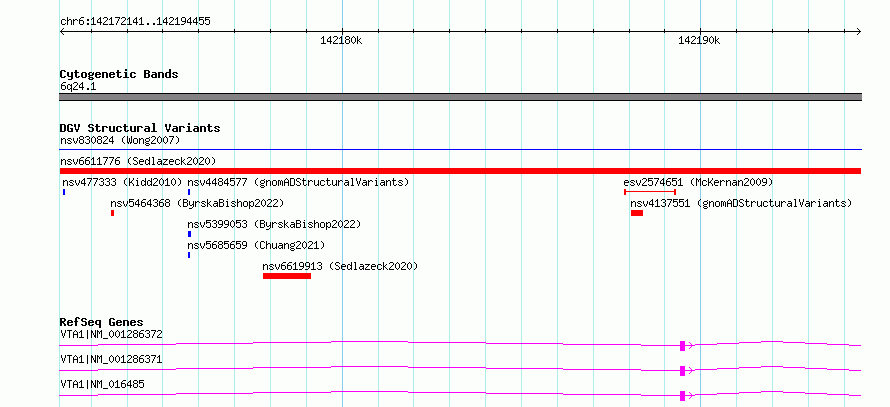
Task: Select the red marker under nsv5464368
Action: [112, 213]
